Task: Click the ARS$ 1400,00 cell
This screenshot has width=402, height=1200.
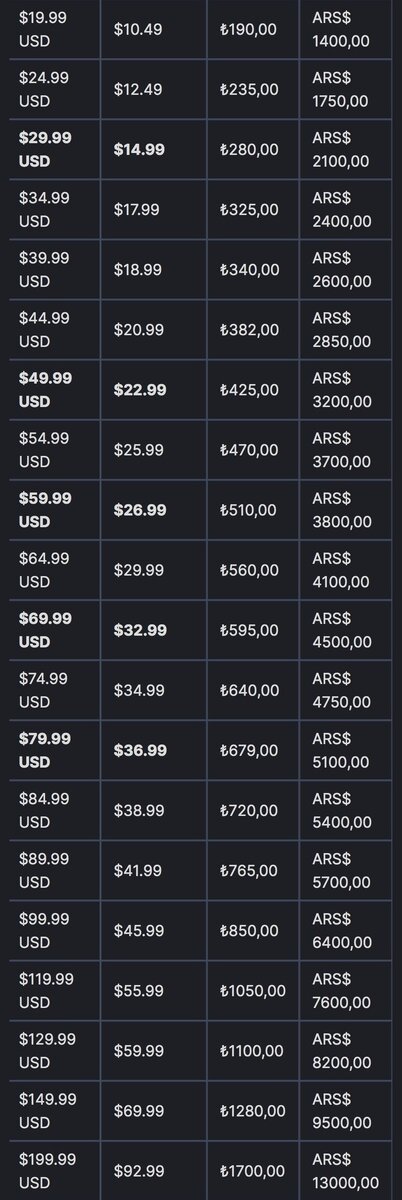Action: [350, 29]
